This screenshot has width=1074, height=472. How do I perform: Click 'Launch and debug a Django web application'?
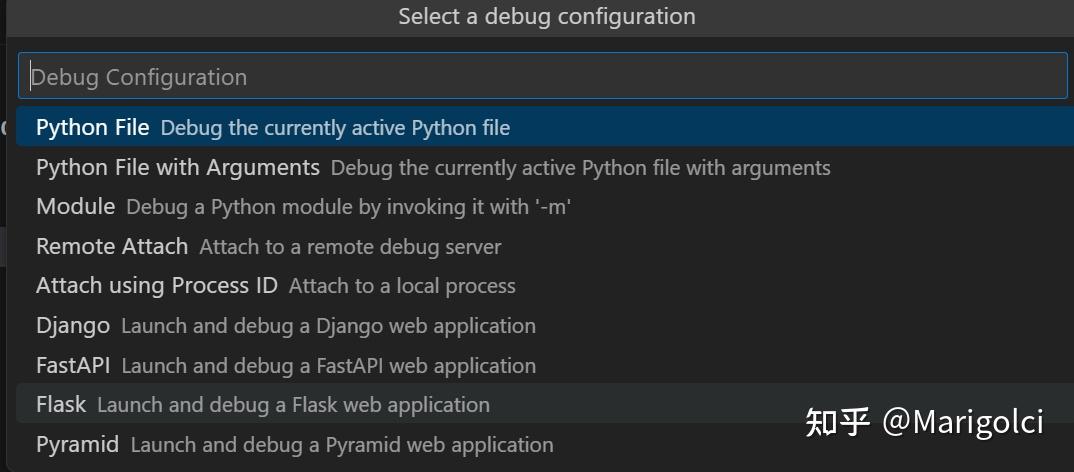tap(328, 326)
